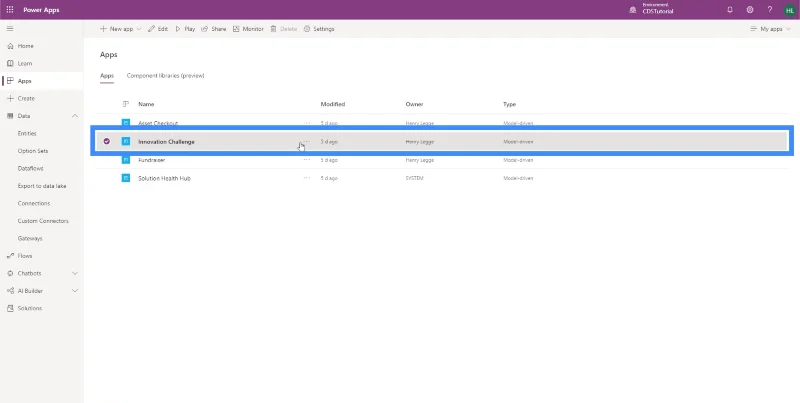Open the Innovation Challenge app
This screenshot has height=403, width=800.
tap(166, 142)
